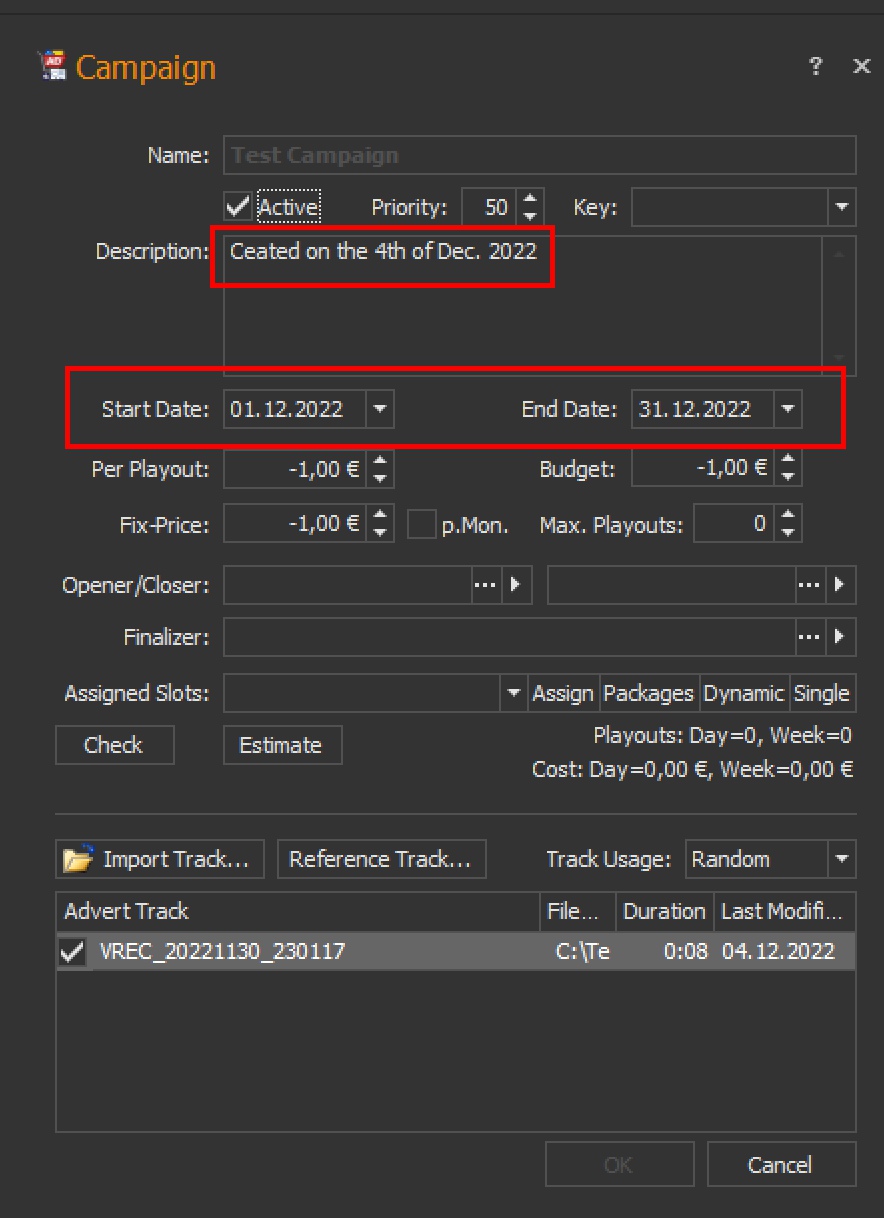884x1218 pixels.
Task: Click the Finalizer play arrow icon
Action: pyautogui.click(x=840, y=636)
